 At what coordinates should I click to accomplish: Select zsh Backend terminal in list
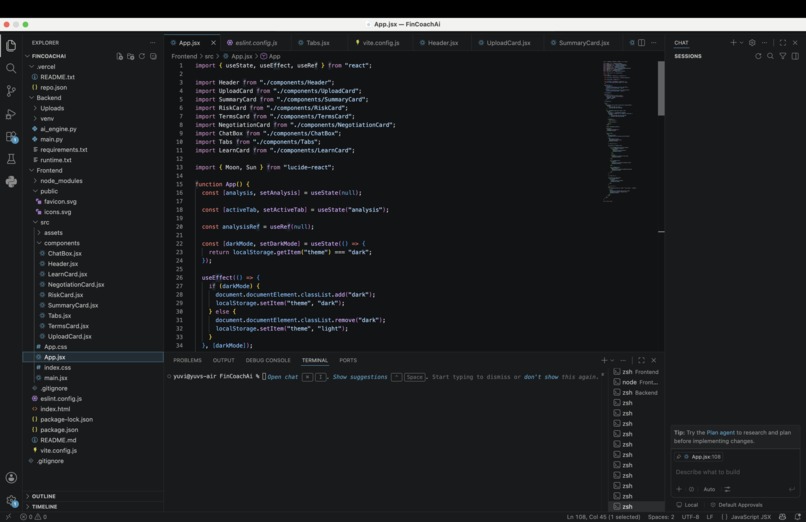pos(635,393)
